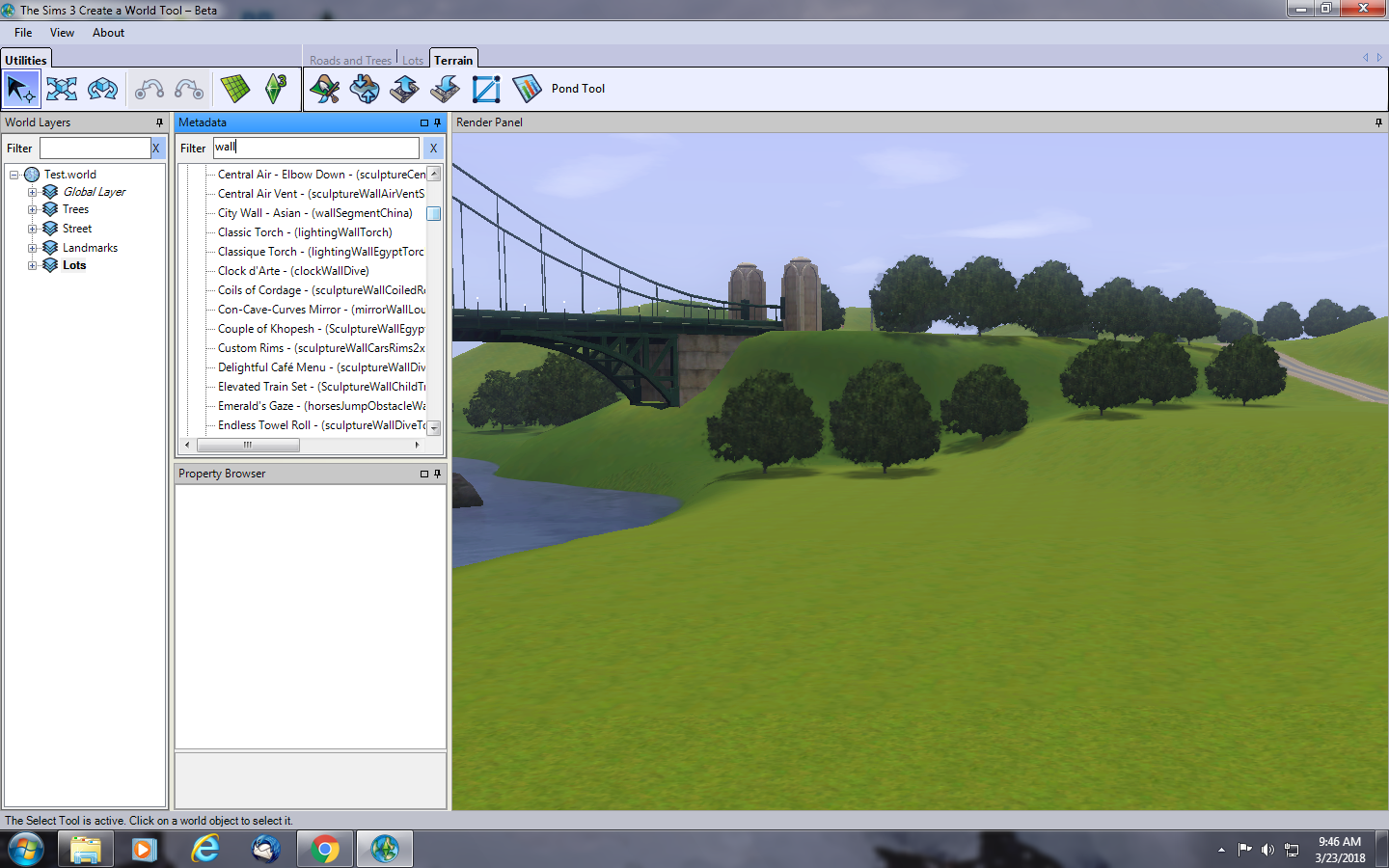Screen dimensions: 1389x868
Task: Switch to the Roads and Trees tab
Action: pos(350,60)
